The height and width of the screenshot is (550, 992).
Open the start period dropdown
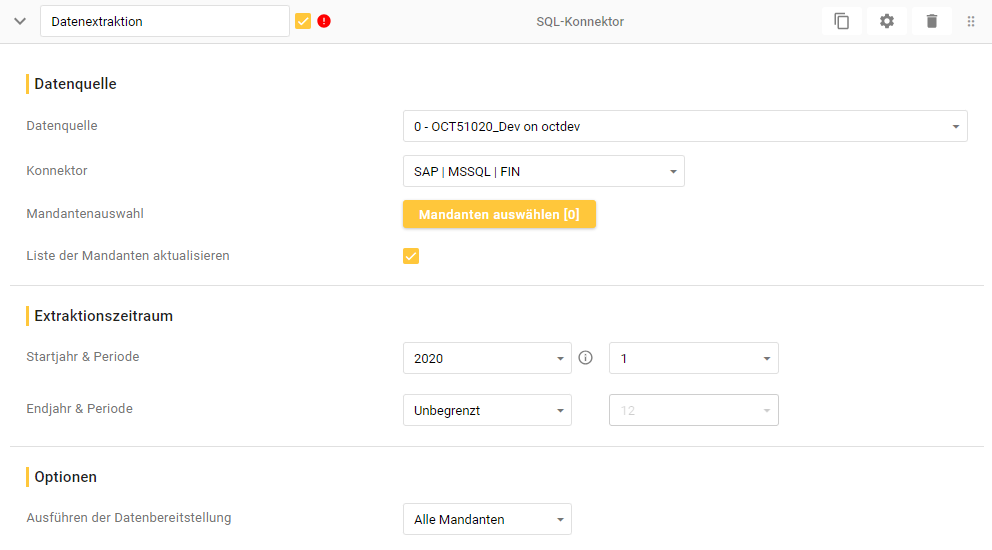coord(693,358)
